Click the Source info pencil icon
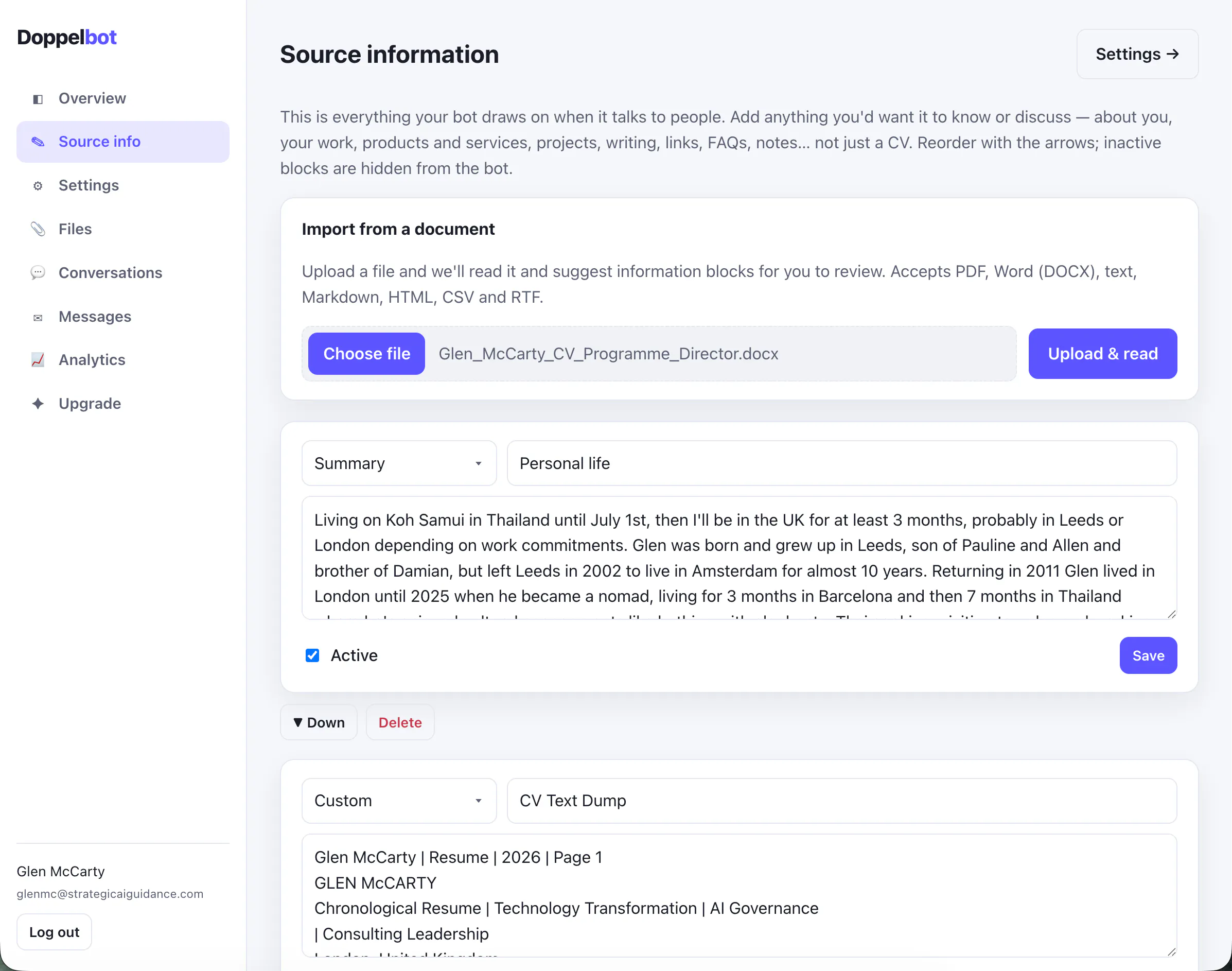Image resolution: width=1232 pixels, height=971 pixels. [x=38, y=142]
